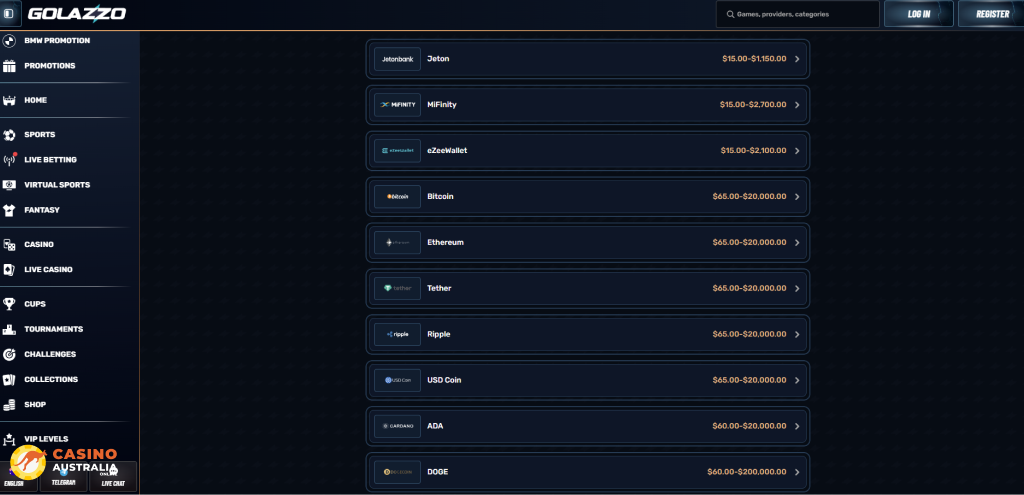Expand the Ripple row chevron
1024x495 pixels.
click(797, 334)
